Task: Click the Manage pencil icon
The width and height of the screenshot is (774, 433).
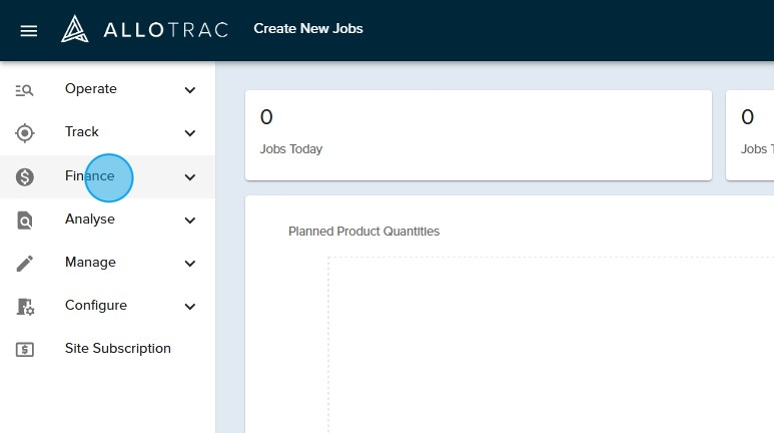Action: [x=25, y=263]
